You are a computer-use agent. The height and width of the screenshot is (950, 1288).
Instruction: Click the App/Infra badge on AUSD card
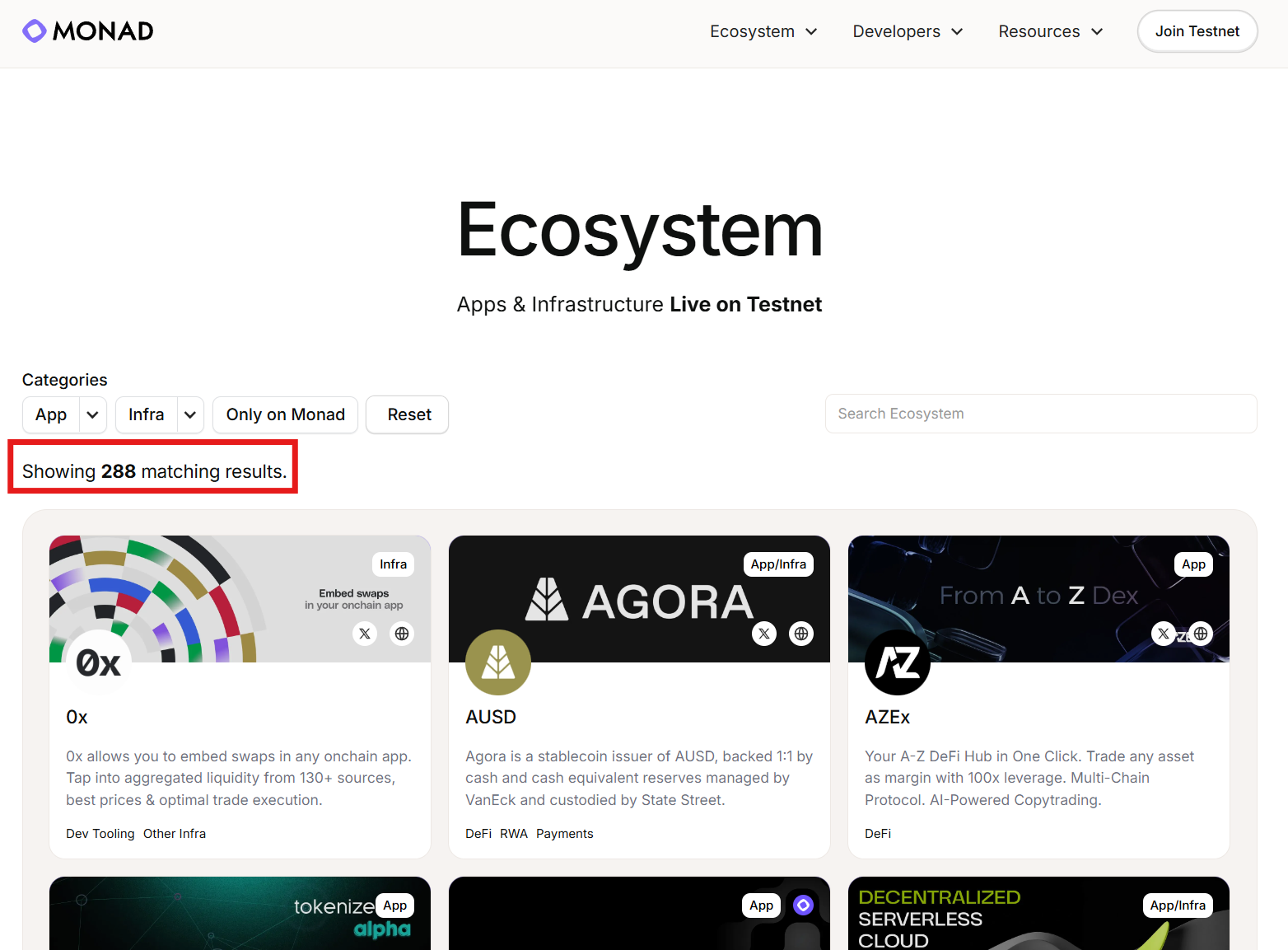tap(778, 564)
